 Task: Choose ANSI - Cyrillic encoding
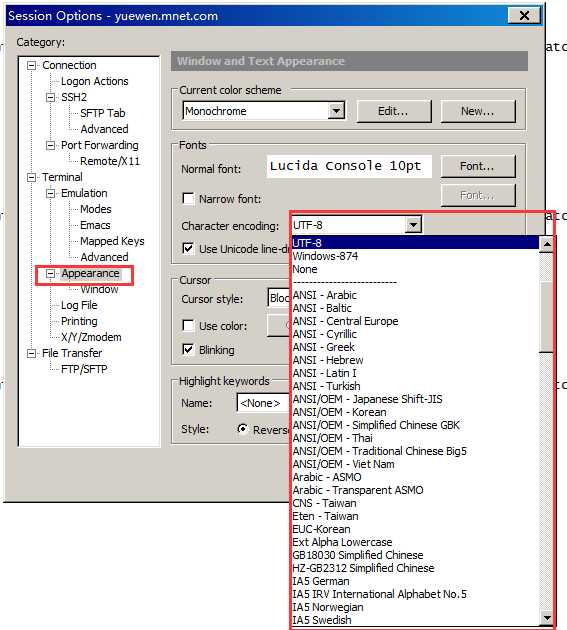click(x=415, y=334)
